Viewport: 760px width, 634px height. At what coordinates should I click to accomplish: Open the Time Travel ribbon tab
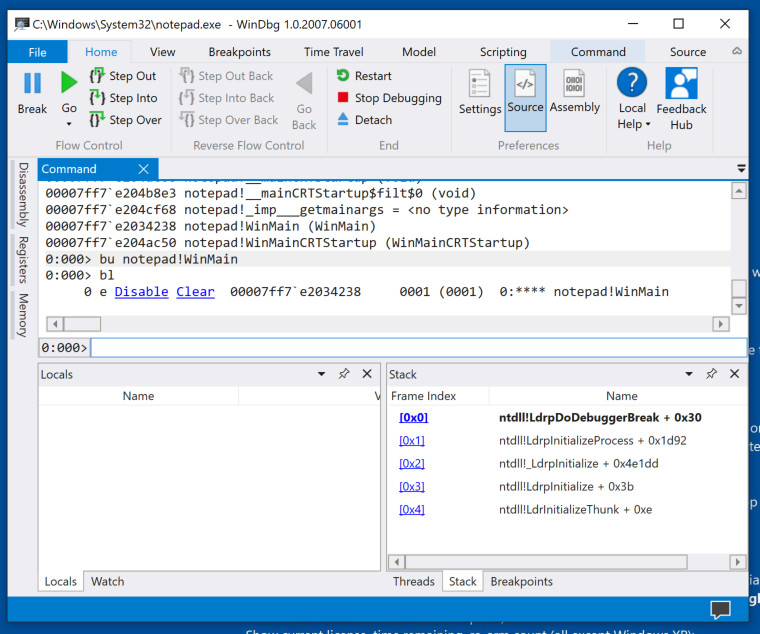click(334, 52)
